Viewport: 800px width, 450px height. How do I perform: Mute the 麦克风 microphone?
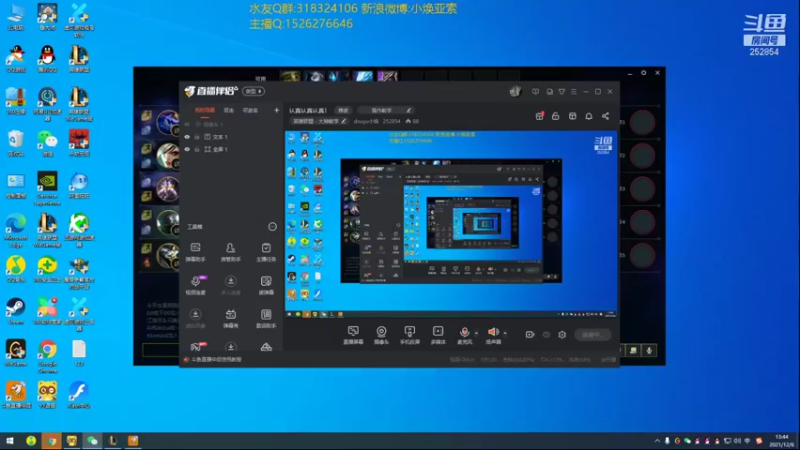[464, 335]
